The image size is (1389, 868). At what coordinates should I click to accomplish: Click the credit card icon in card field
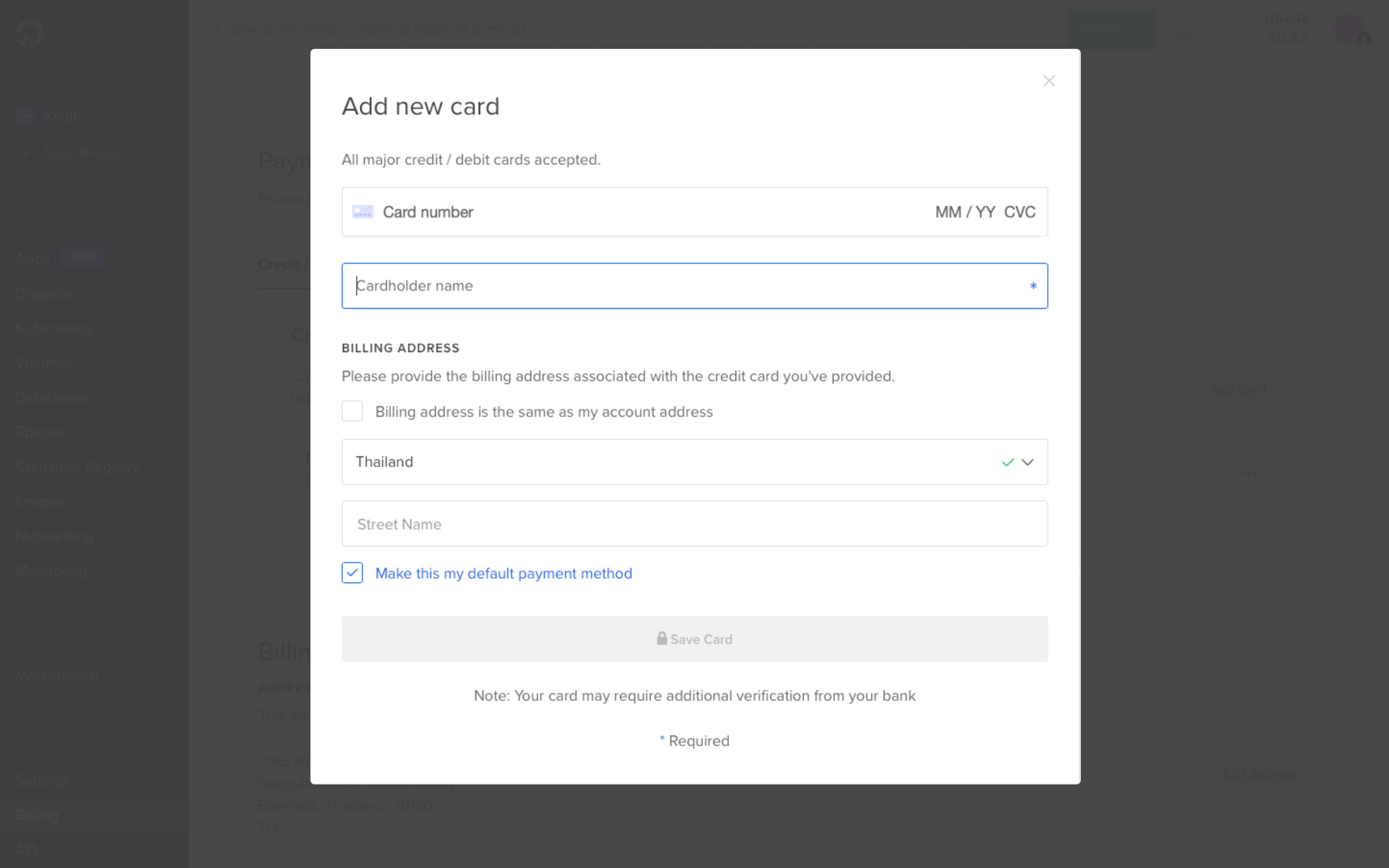[x=363, y=212]
